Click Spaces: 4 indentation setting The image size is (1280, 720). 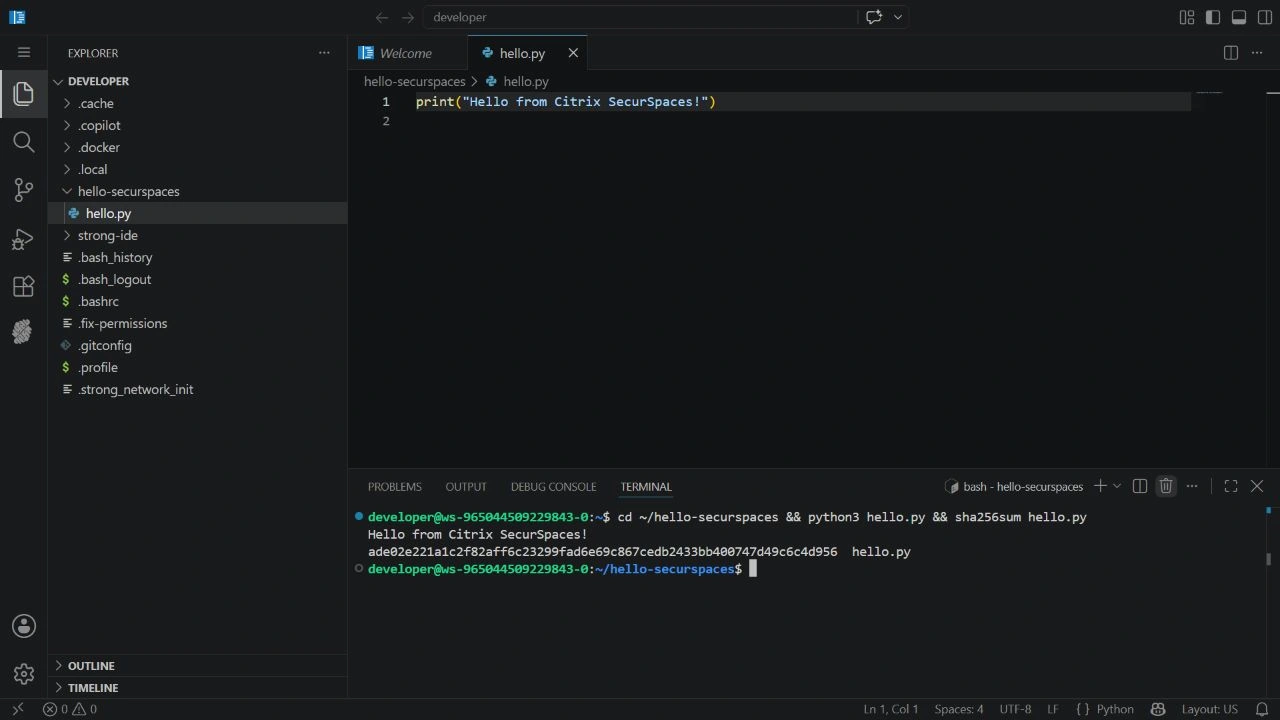tap(959, 709)
